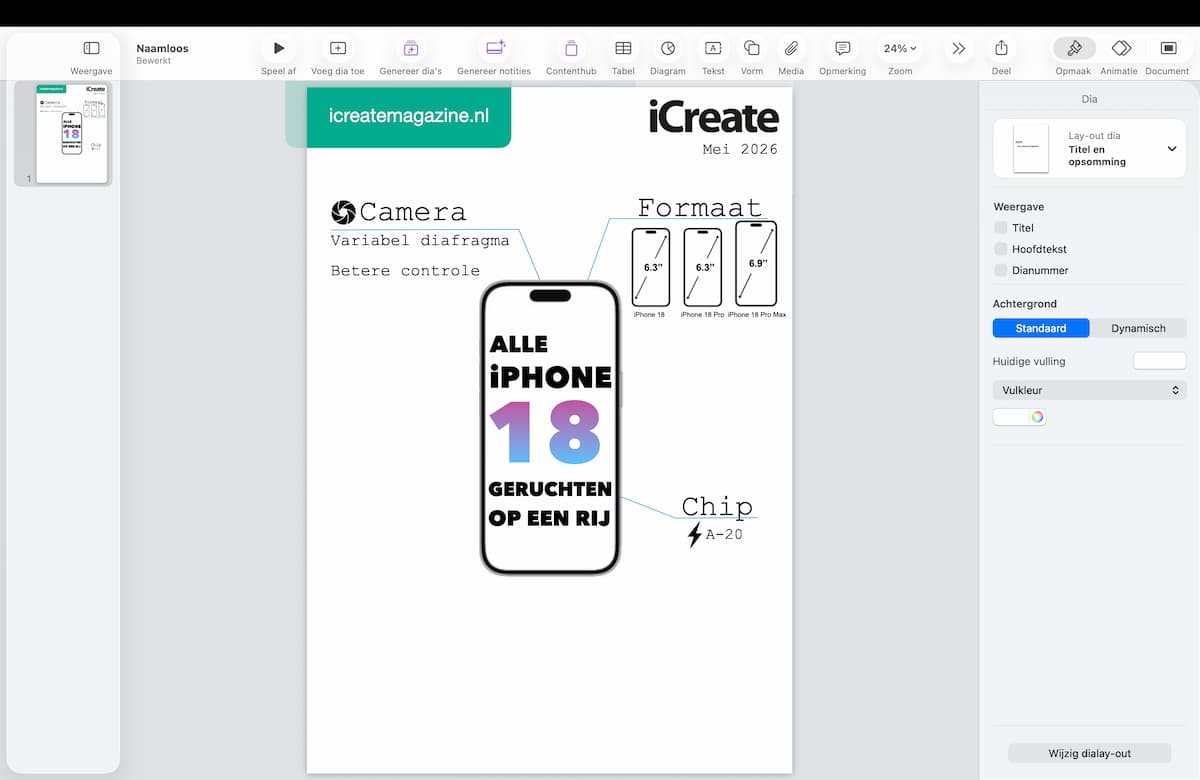Select the large gradient 18 number
1200x780 pixels.
click(545, 433)
